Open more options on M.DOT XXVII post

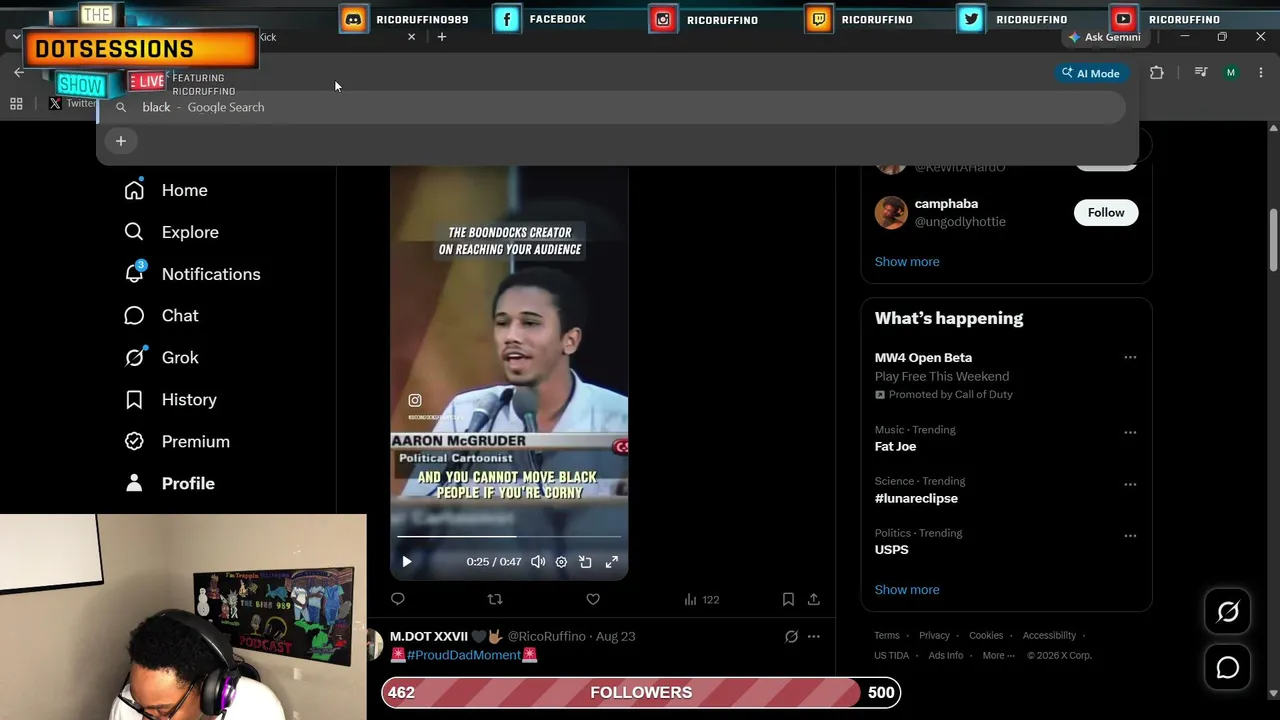(814, 636)
